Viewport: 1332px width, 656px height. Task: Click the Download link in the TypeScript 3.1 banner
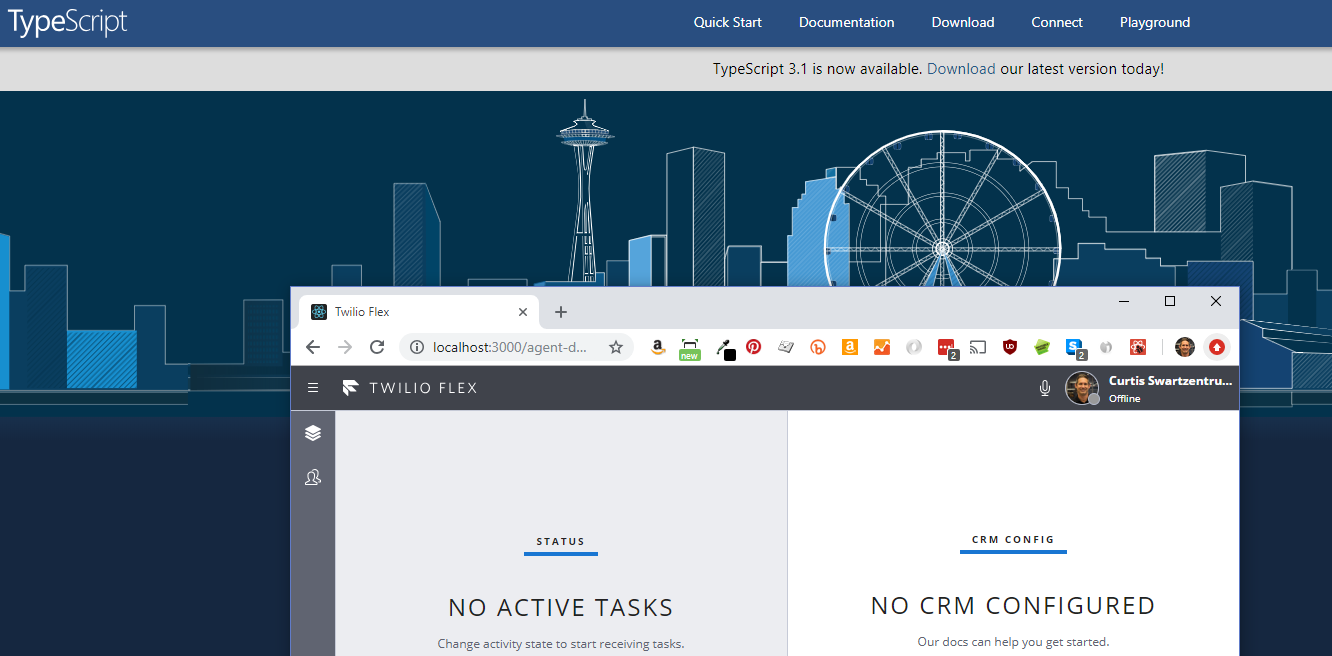(x=960, y=68)
